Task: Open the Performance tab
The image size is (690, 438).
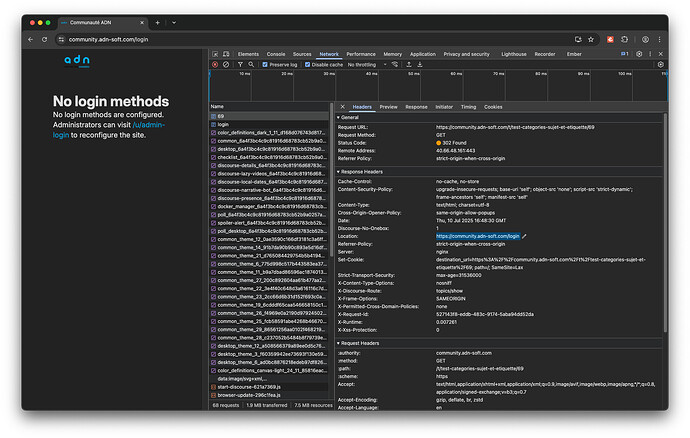Action: (x=361, y=54)
